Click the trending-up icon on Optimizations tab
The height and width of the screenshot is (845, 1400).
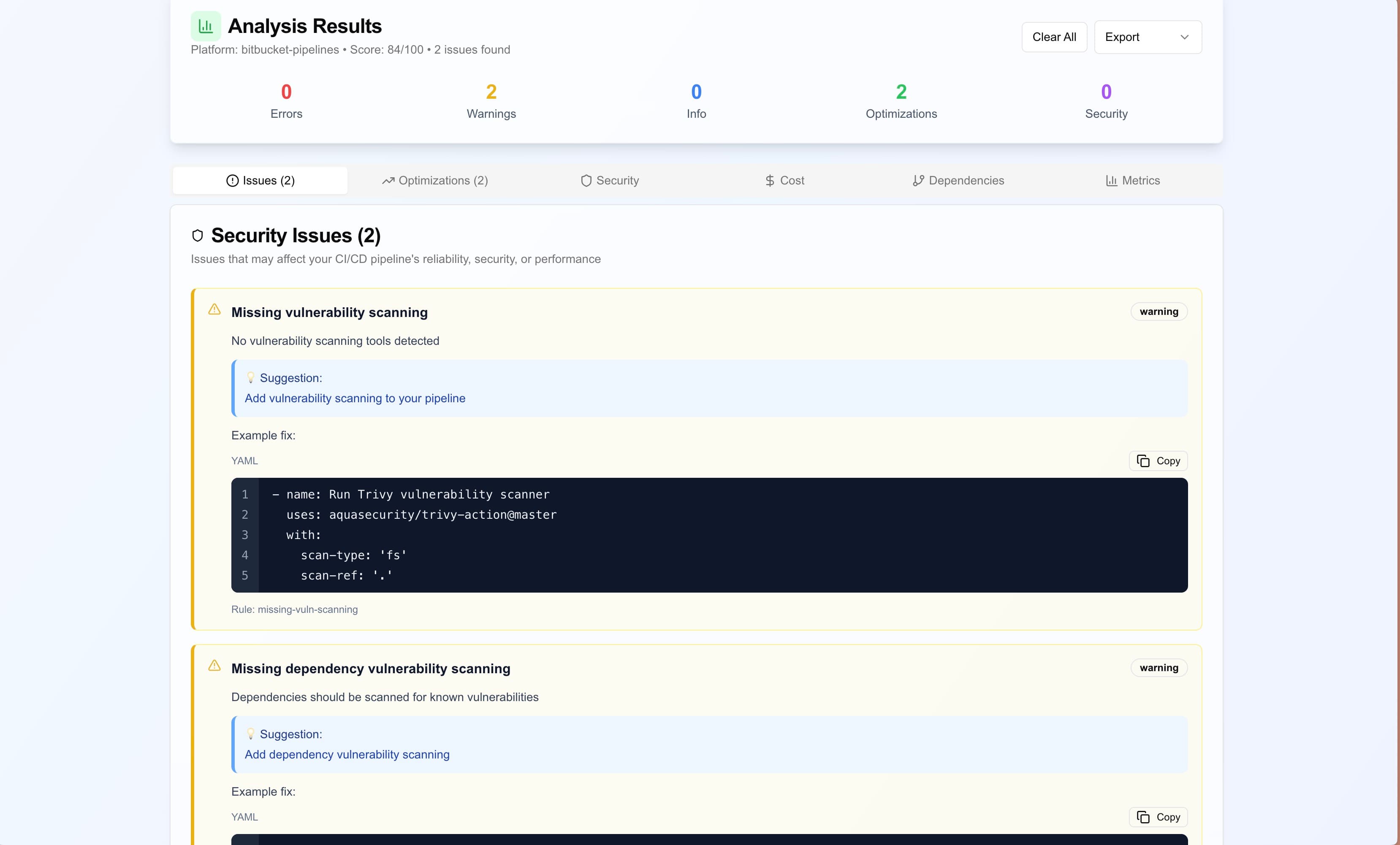pyautogui.click(x=389, y=181)
